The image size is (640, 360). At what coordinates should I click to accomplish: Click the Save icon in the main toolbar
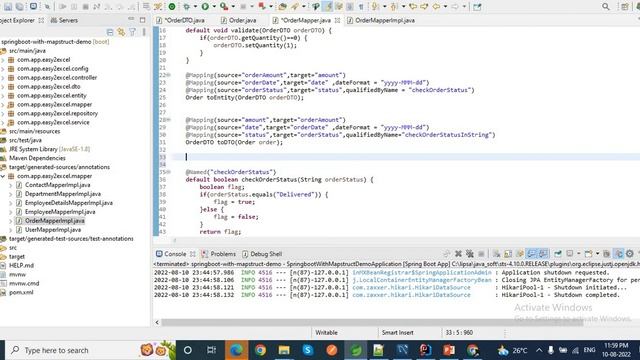pos(8,7)
